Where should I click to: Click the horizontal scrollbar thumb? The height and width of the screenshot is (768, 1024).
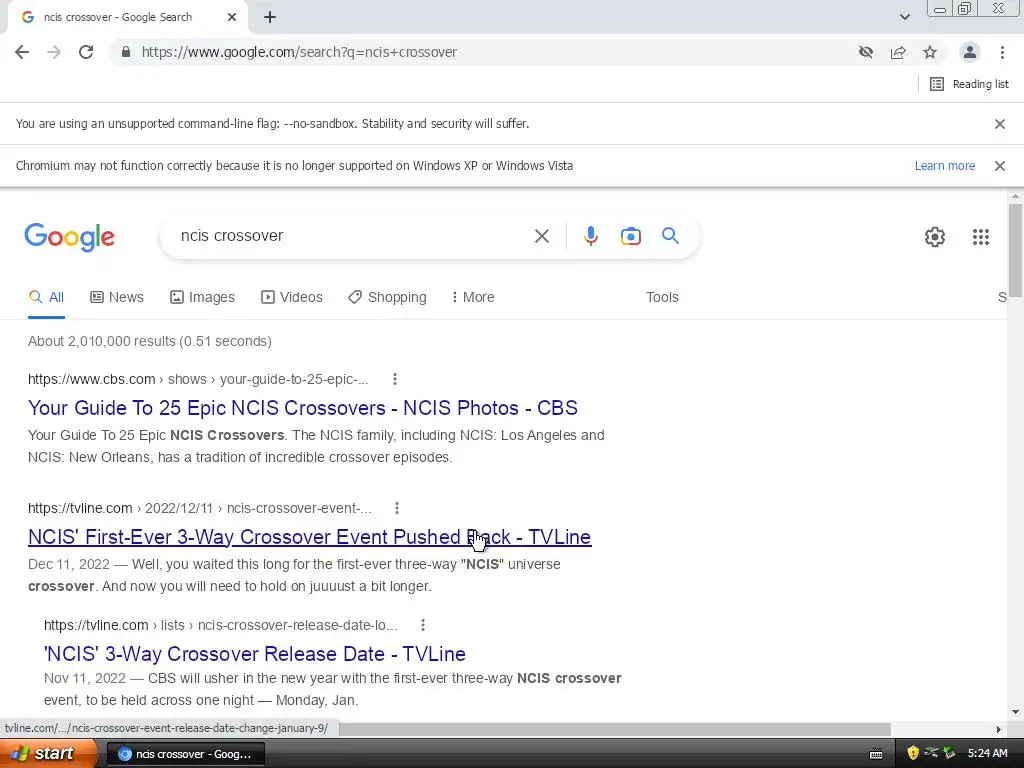click(615, 729)
